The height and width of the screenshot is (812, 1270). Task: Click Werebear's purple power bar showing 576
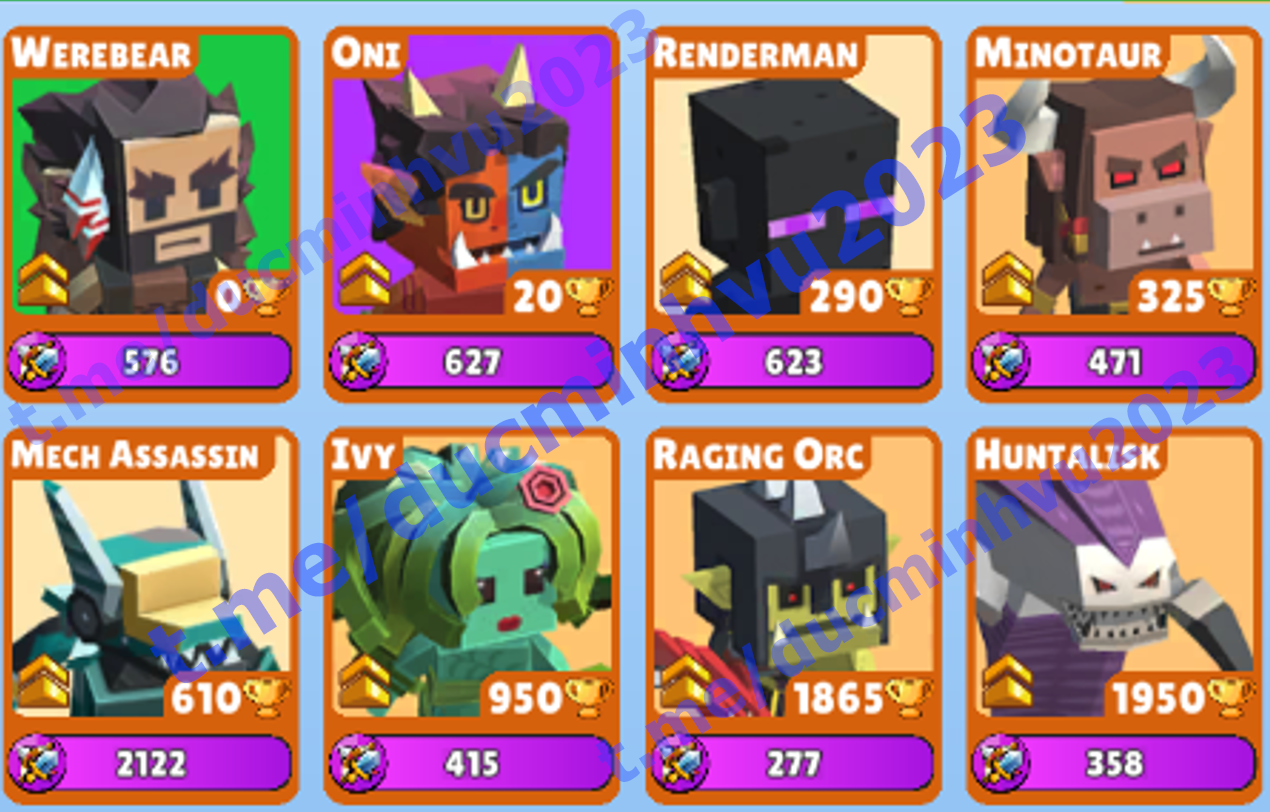pyautogui.click(x=151, y=361)
